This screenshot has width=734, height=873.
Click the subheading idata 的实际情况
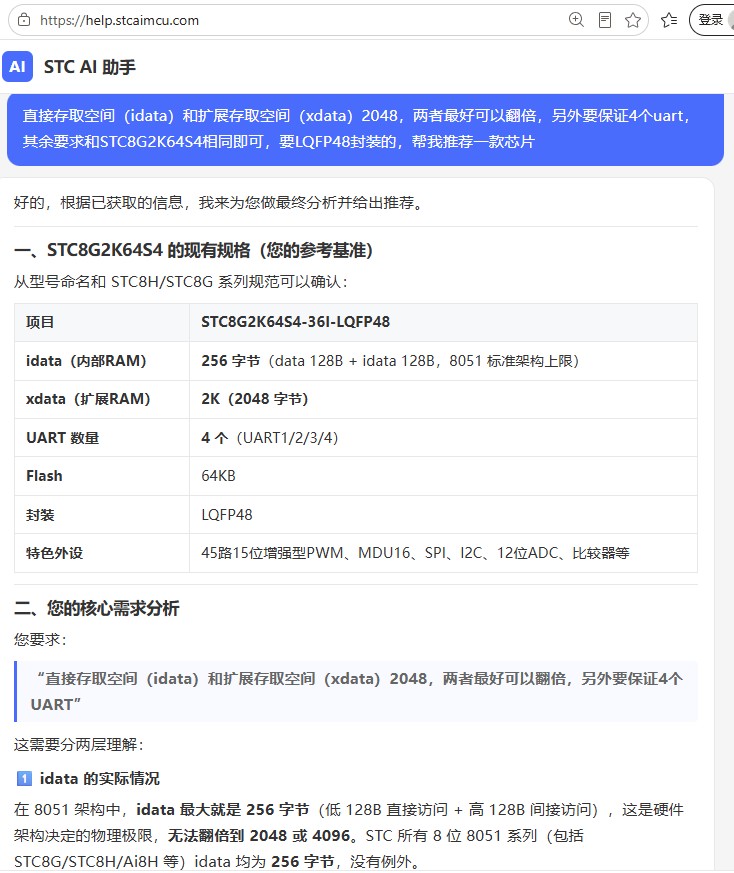pos(100,778)
